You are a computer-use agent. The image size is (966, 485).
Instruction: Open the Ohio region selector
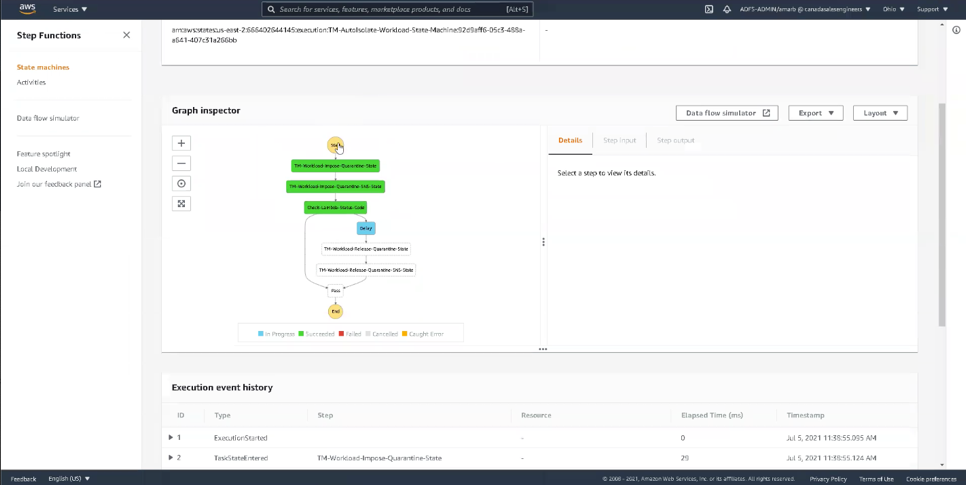(894, 9)
